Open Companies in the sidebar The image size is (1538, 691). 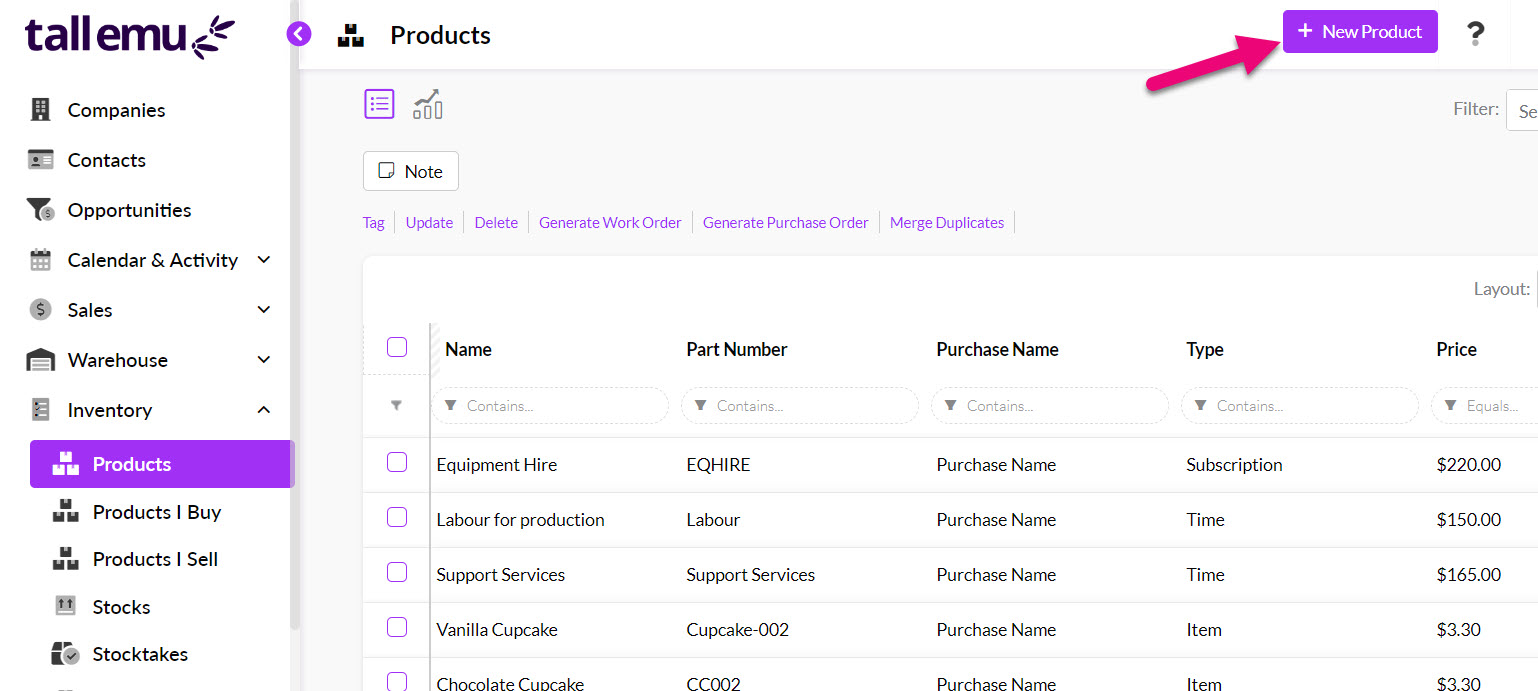(x=116, y=110)
